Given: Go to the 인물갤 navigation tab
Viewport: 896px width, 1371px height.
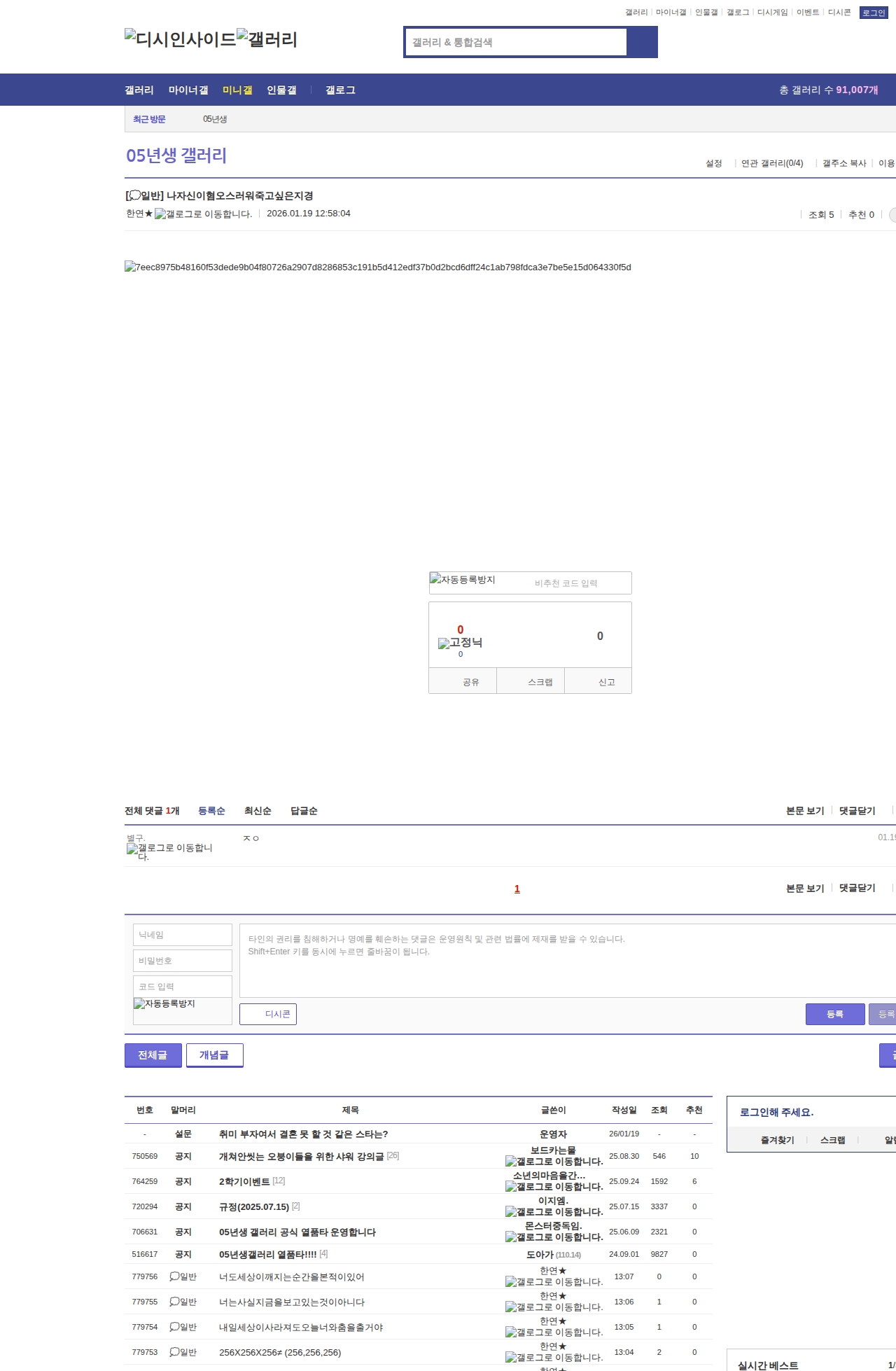Looking at the screenshot, I should pyautogui.click(x=281, y=90).
